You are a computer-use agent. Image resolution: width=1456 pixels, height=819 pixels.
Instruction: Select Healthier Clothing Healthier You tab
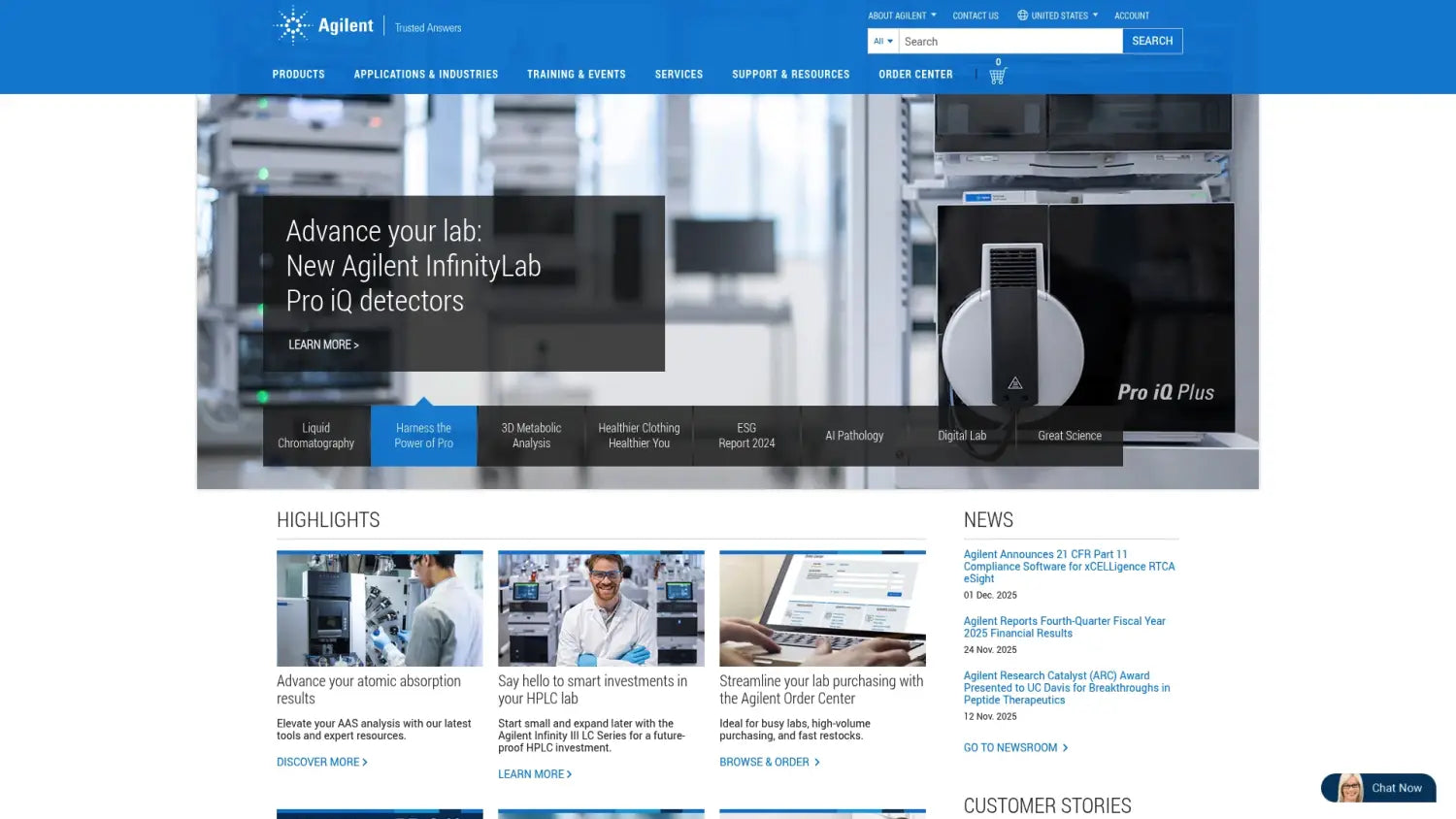pos(639,436)
